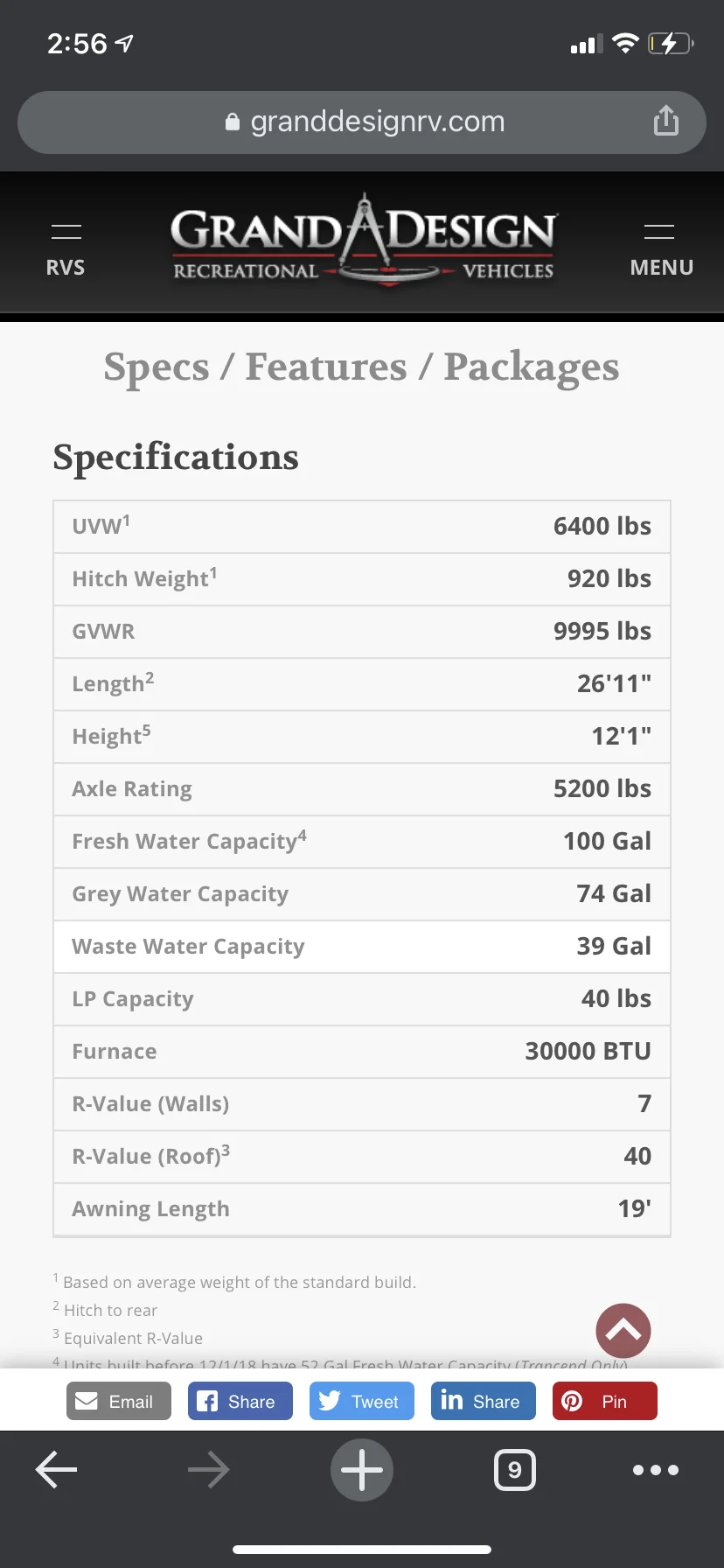Go back with browser back arrow
Image resolution: width=724 pixels, height=1568 pixels.
pos(56,1470)
